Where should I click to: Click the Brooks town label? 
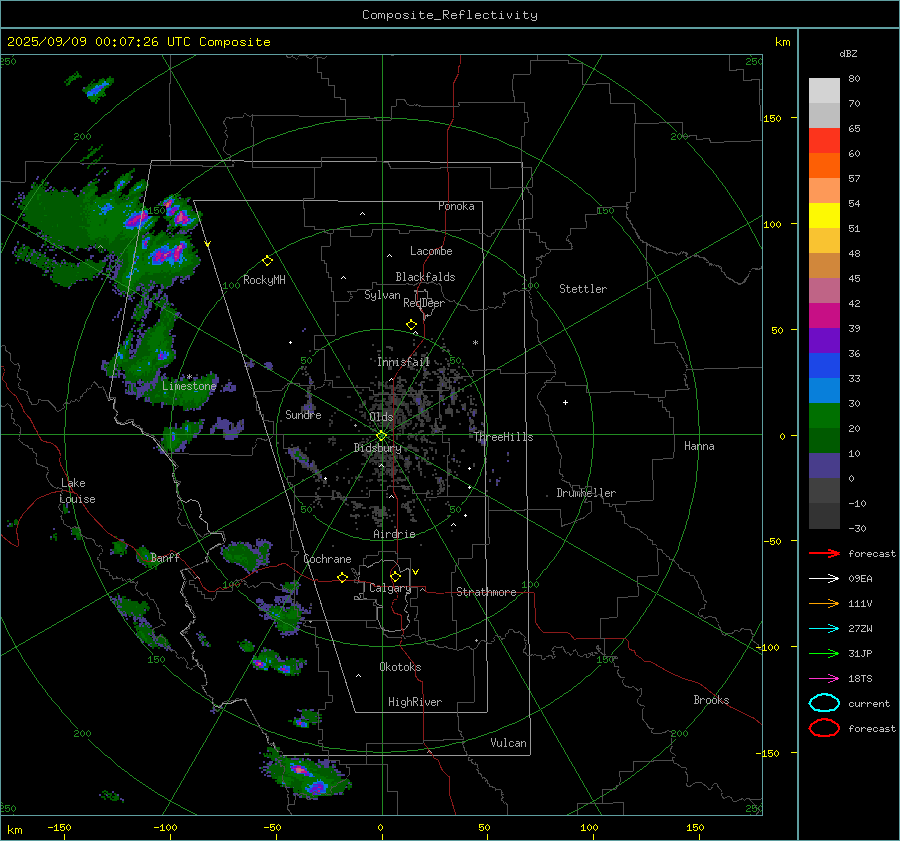[711, 700]
